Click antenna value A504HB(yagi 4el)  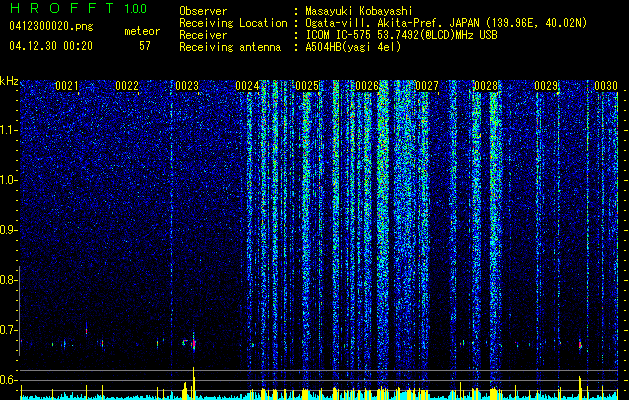(353, 47)
